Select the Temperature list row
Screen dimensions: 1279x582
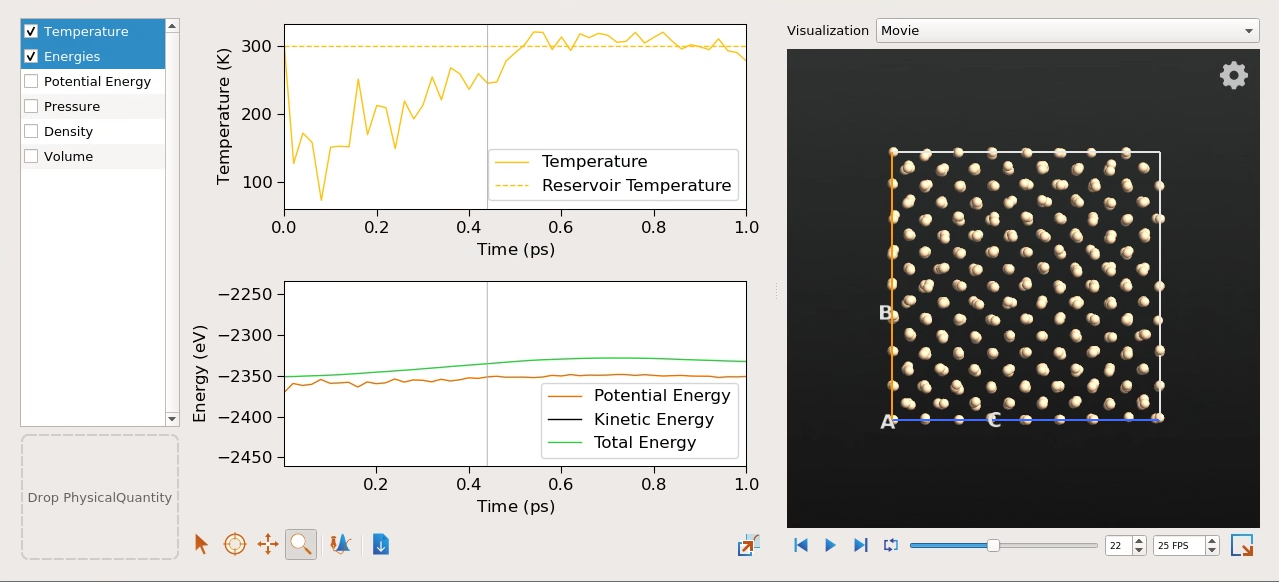(x=93, y=31)
